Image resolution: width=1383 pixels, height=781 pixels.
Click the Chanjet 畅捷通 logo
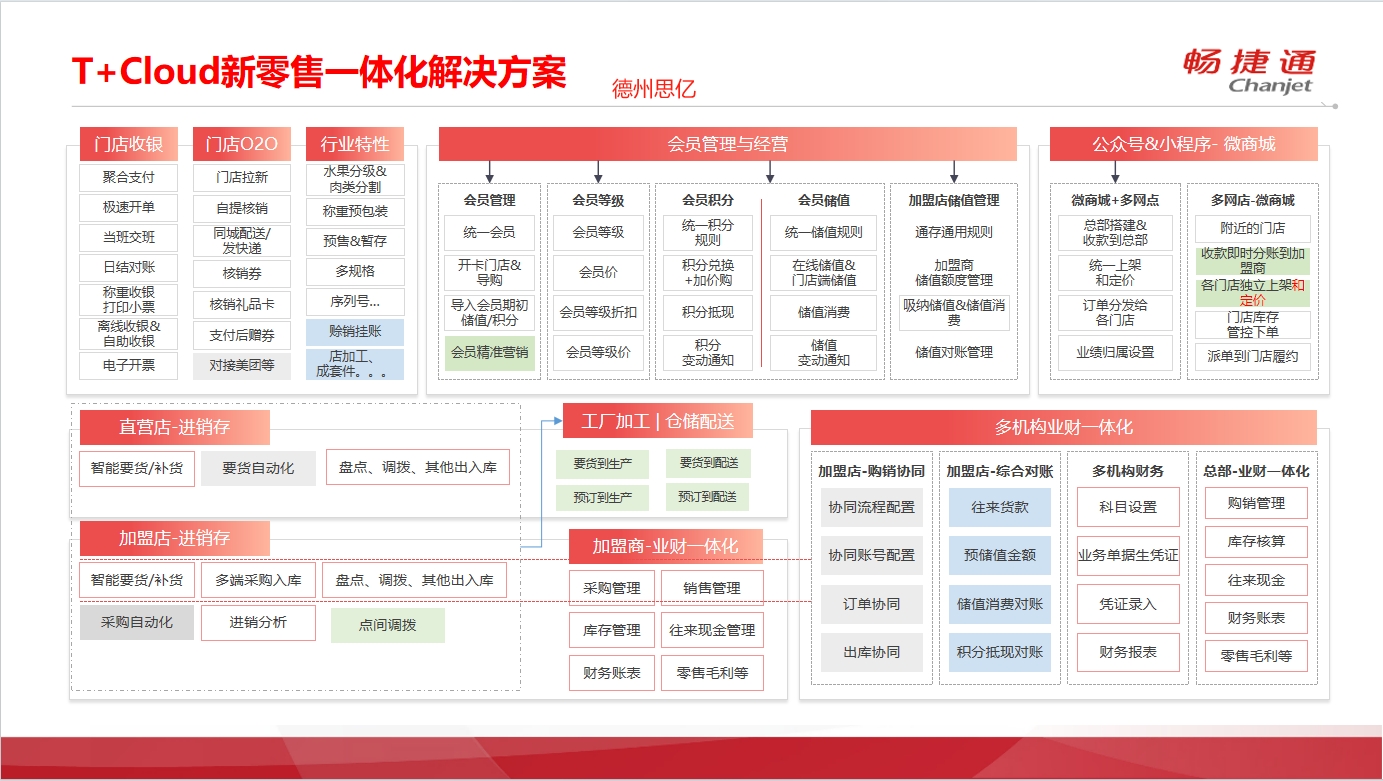(1248, 70)
